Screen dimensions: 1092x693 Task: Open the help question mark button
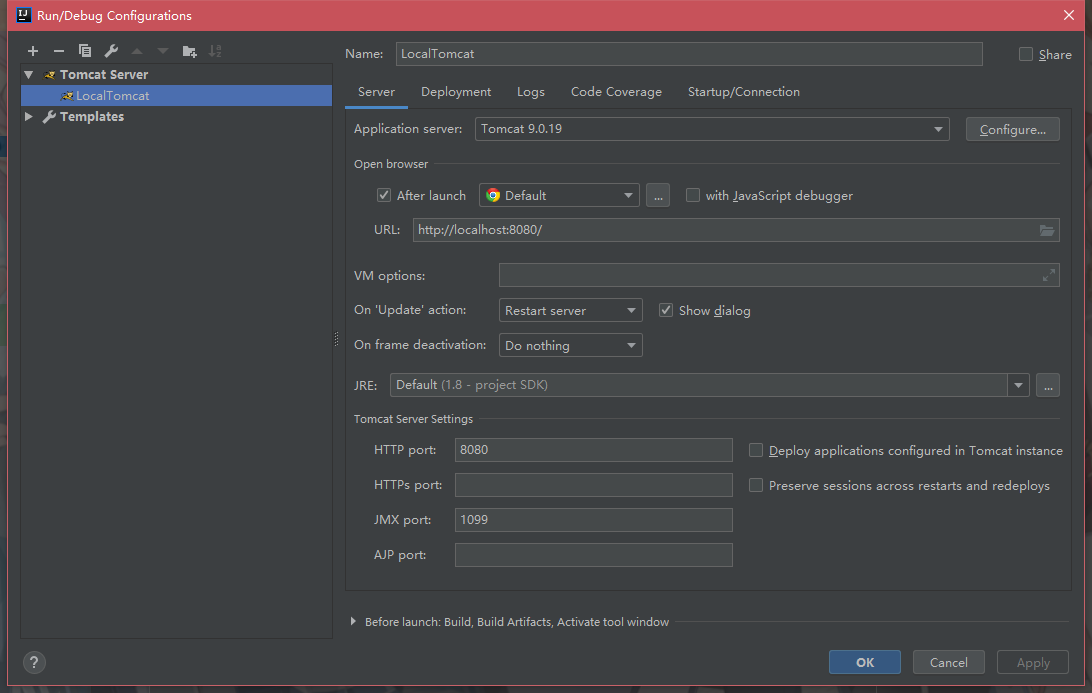click(34, 662)
